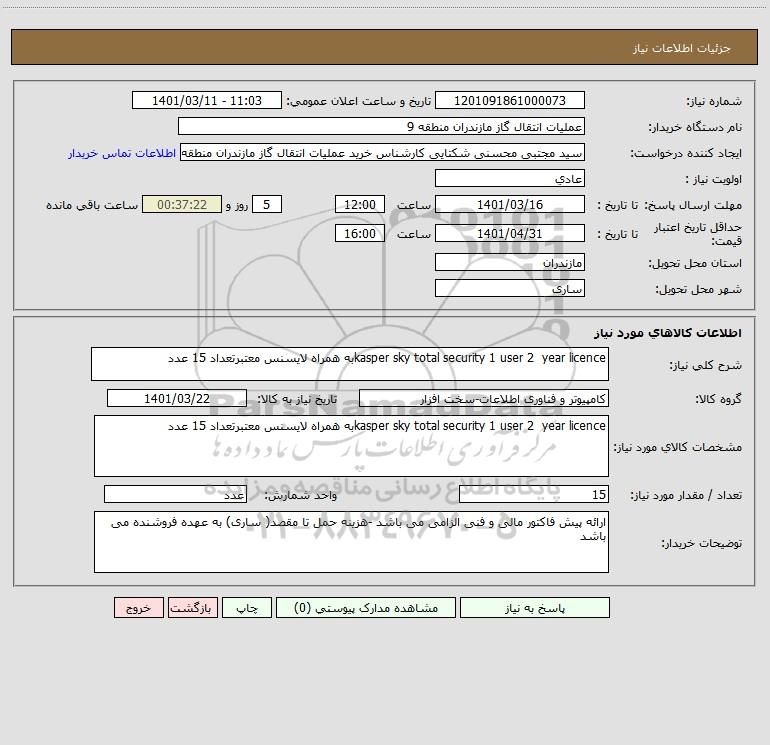The height and width of the screenshot is (745, 770).
Task: Click remaining time countdown 00:37:22
Action: coord(182,204)
